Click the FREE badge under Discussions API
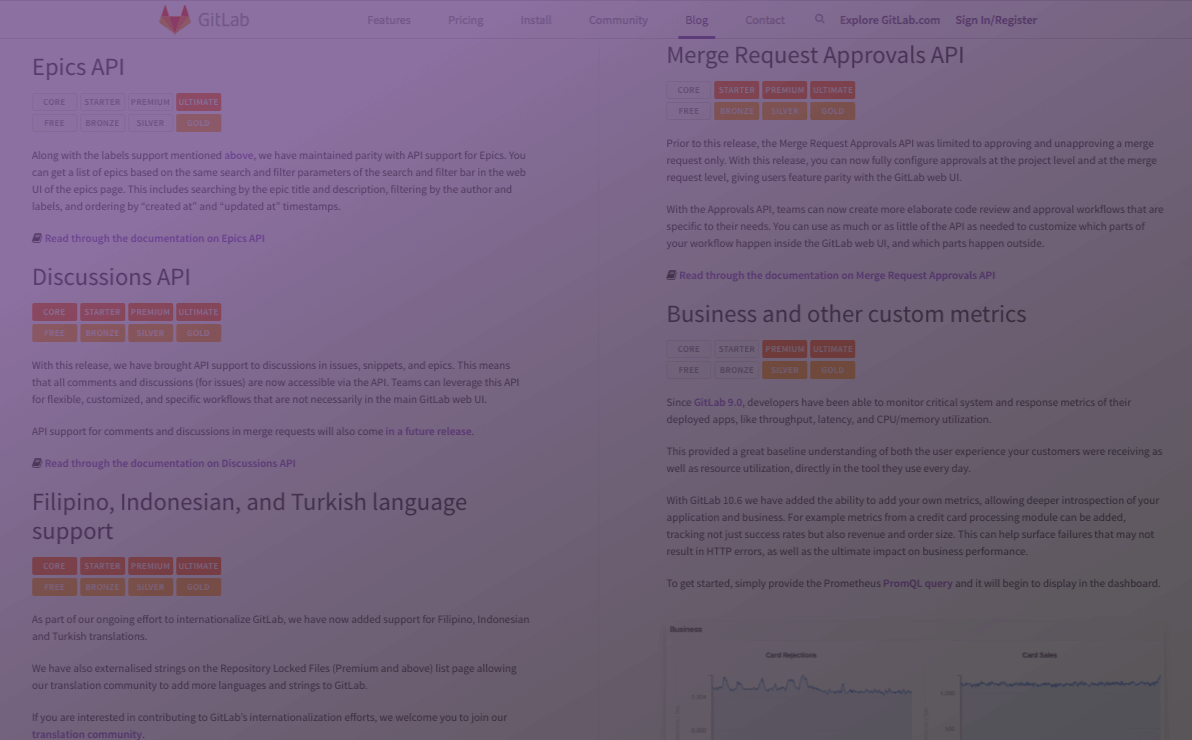Screen dimensions: 1192x740 54,333
